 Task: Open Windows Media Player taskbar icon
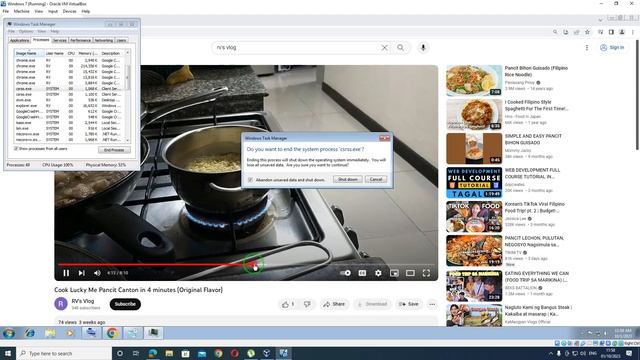pos(70,333)
